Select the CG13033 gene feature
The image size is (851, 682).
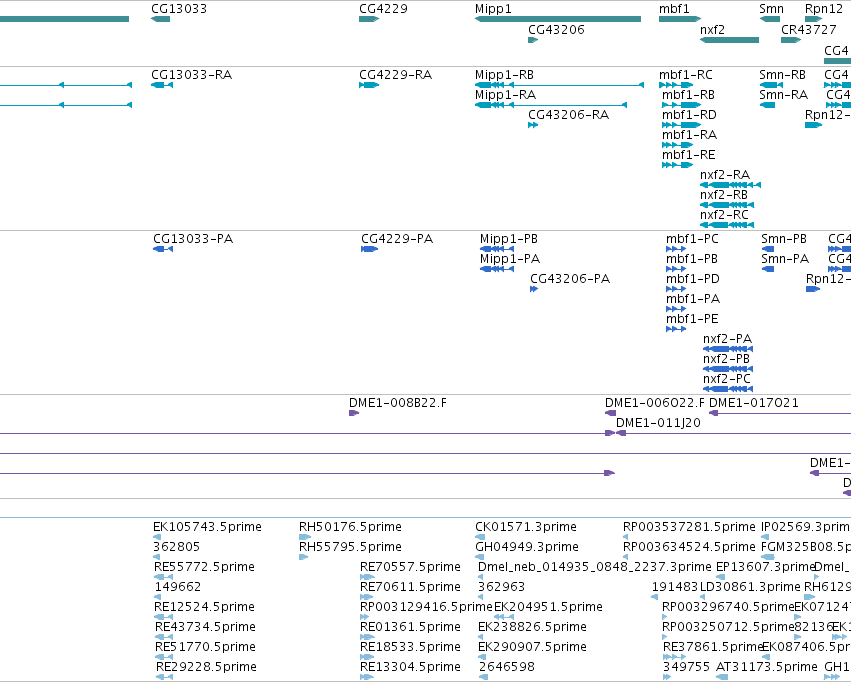point(161,19)
